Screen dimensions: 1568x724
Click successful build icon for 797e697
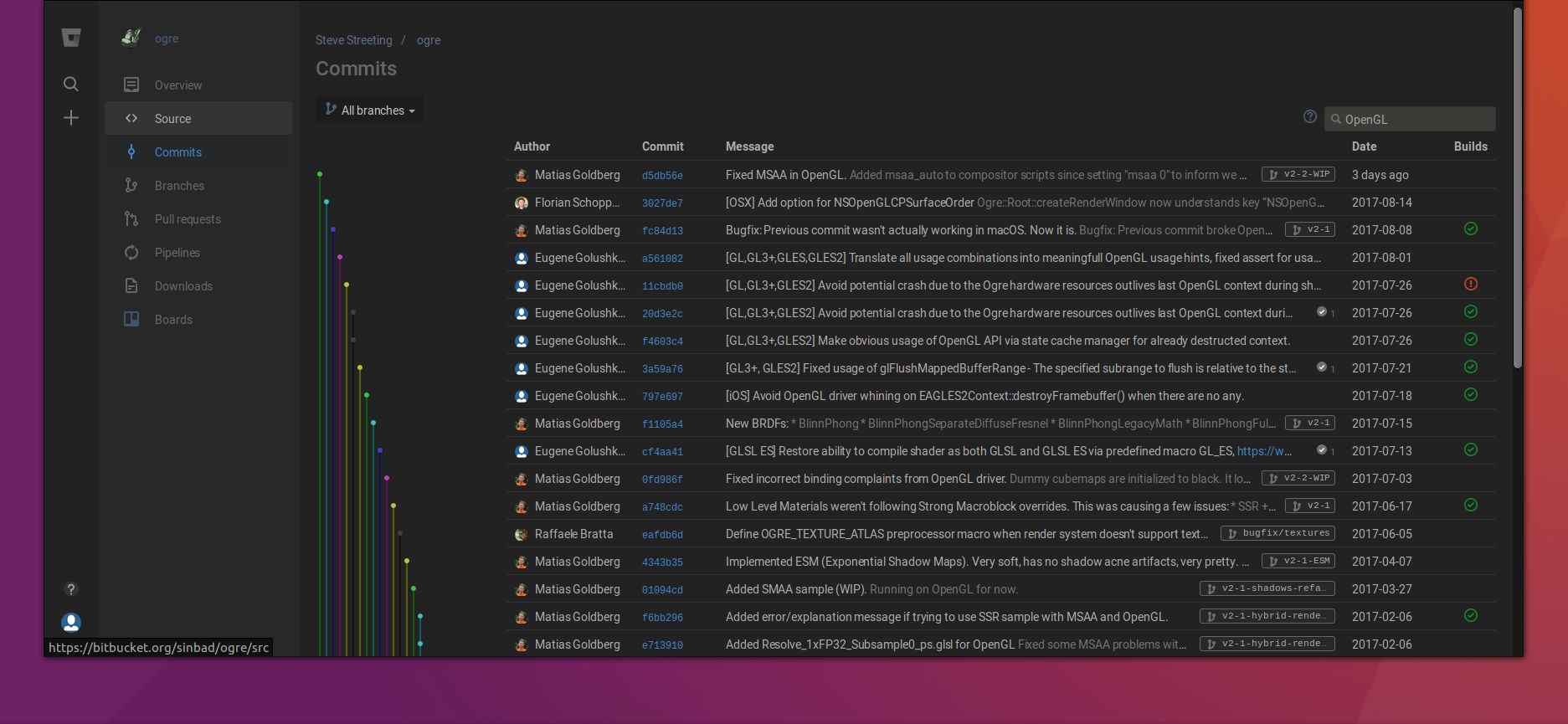1471,394
